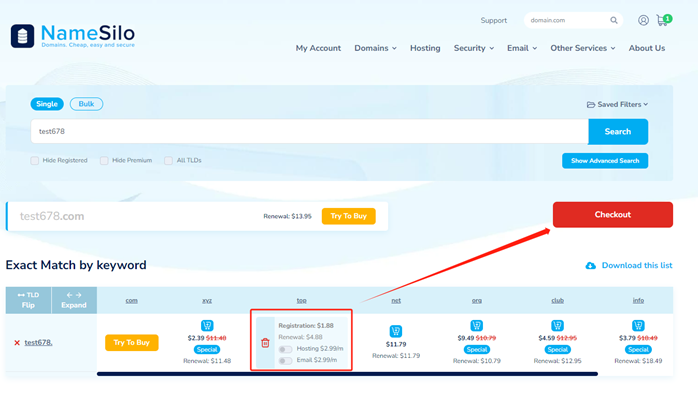Click the Expand column control
The width and height of the screenshot is (698, 405).
[x=74, y=300]
